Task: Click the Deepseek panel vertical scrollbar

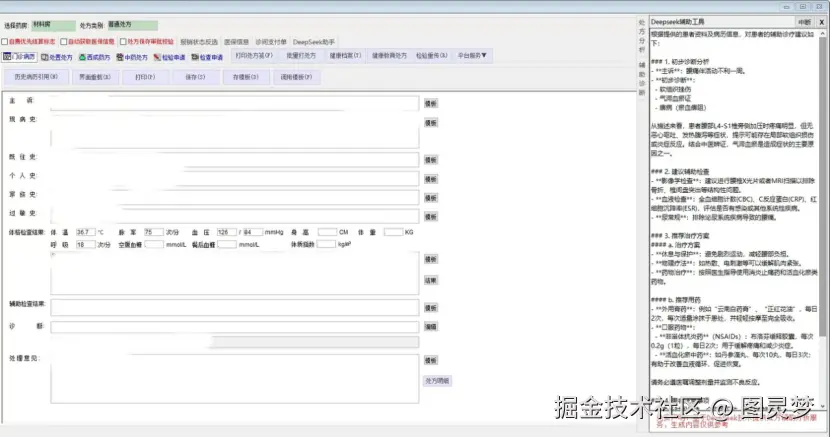Action: coord(823,218)
